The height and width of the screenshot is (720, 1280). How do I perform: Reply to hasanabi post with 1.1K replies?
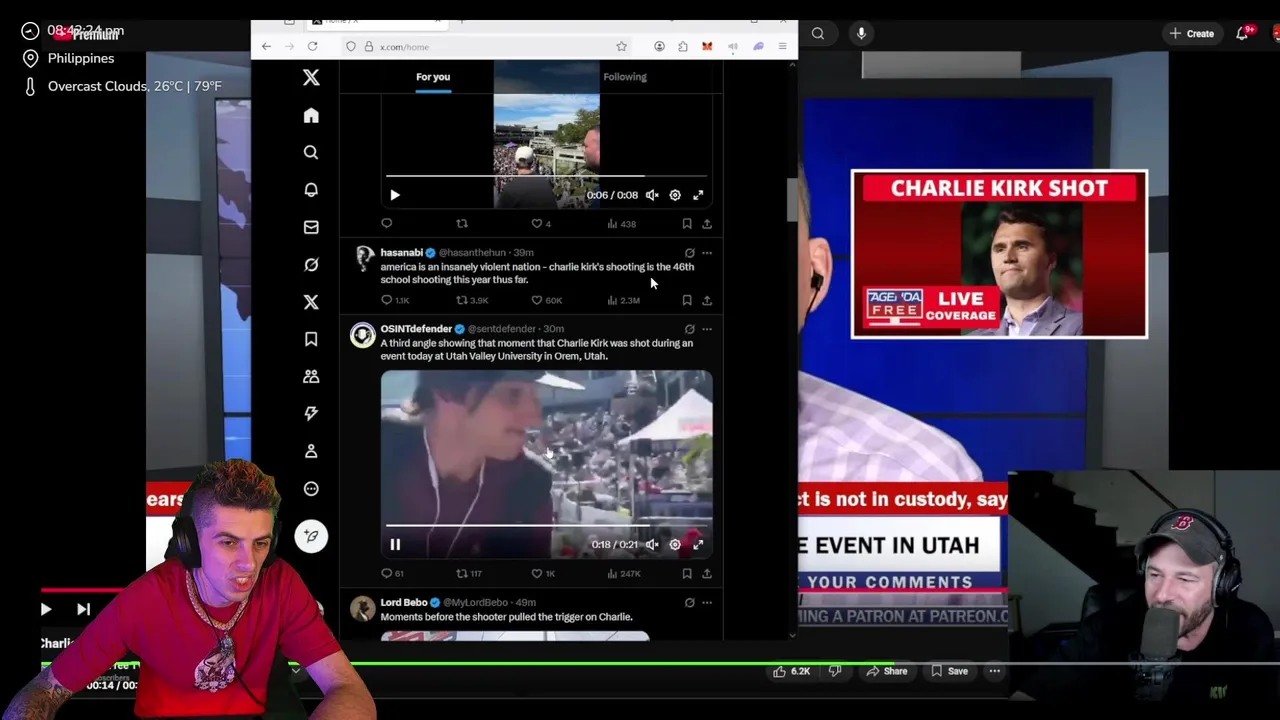(x=395, y=300)
